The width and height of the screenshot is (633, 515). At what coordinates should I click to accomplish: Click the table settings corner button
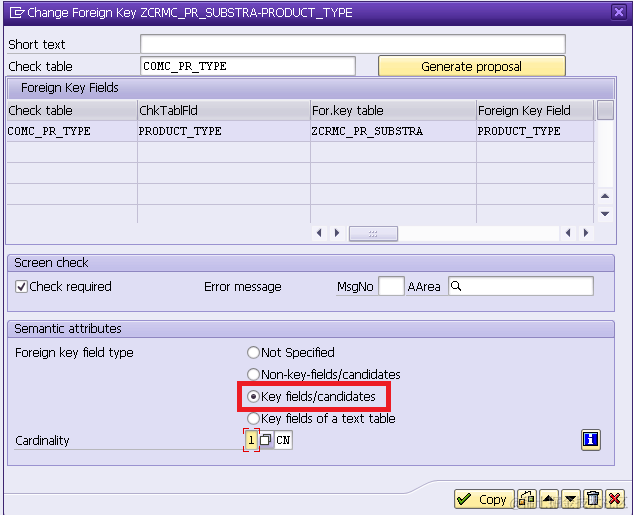click(605, 110)
